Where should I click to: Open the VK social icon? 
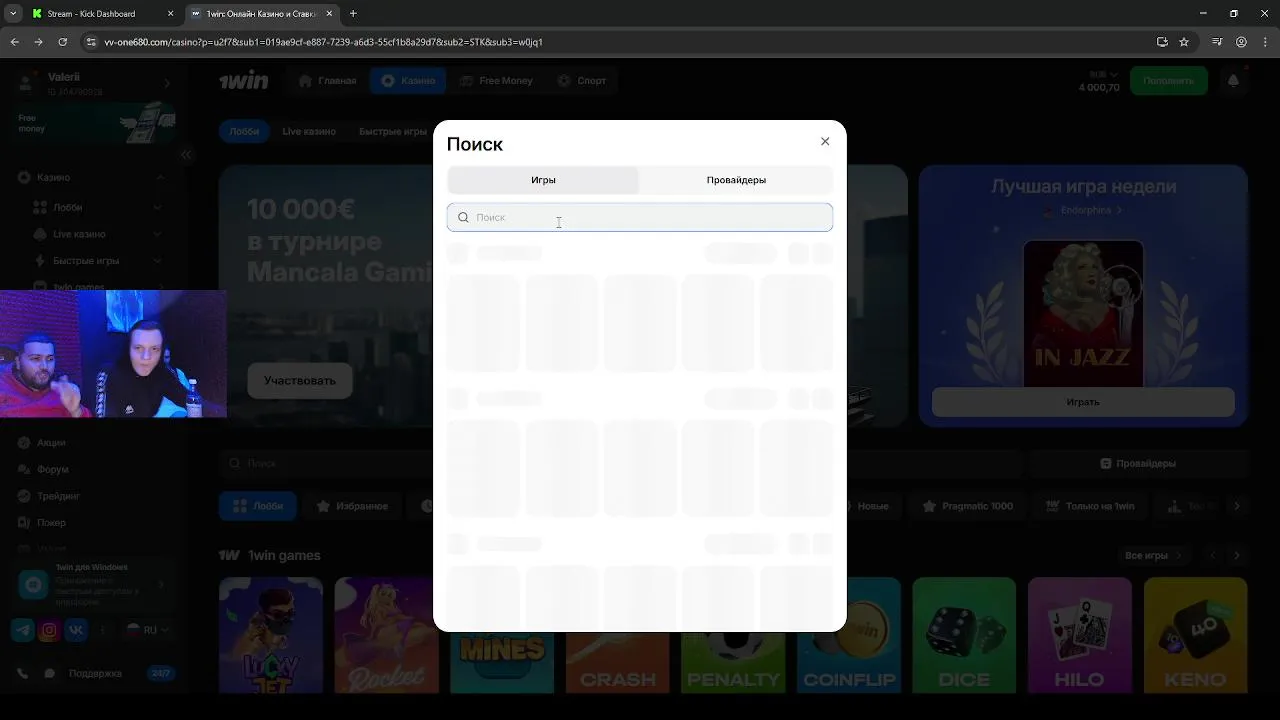click(x=76, y=630)
